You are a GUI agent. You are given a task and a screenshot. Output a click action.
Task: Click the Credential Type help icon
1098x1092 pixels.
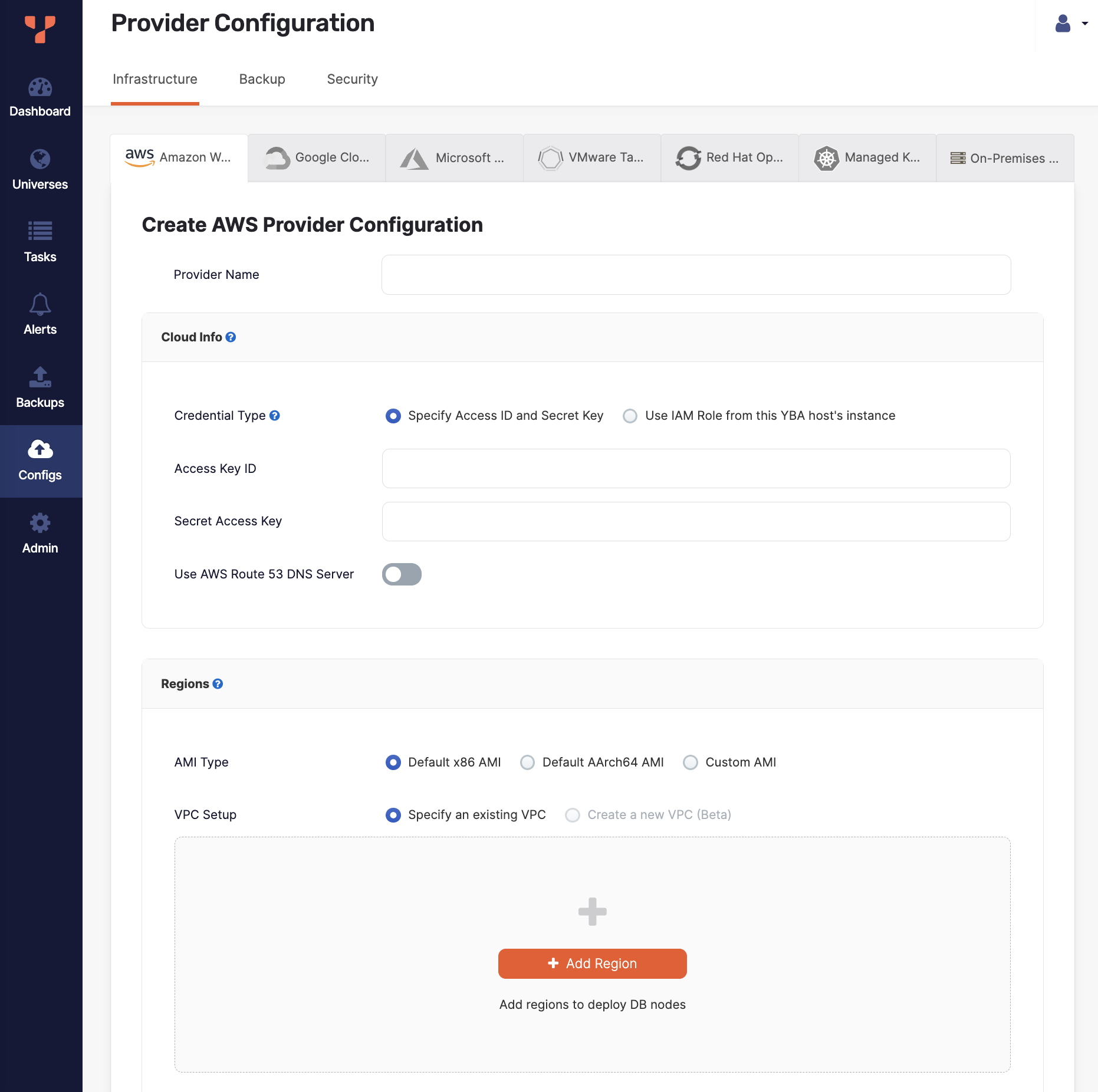point(274,416)
